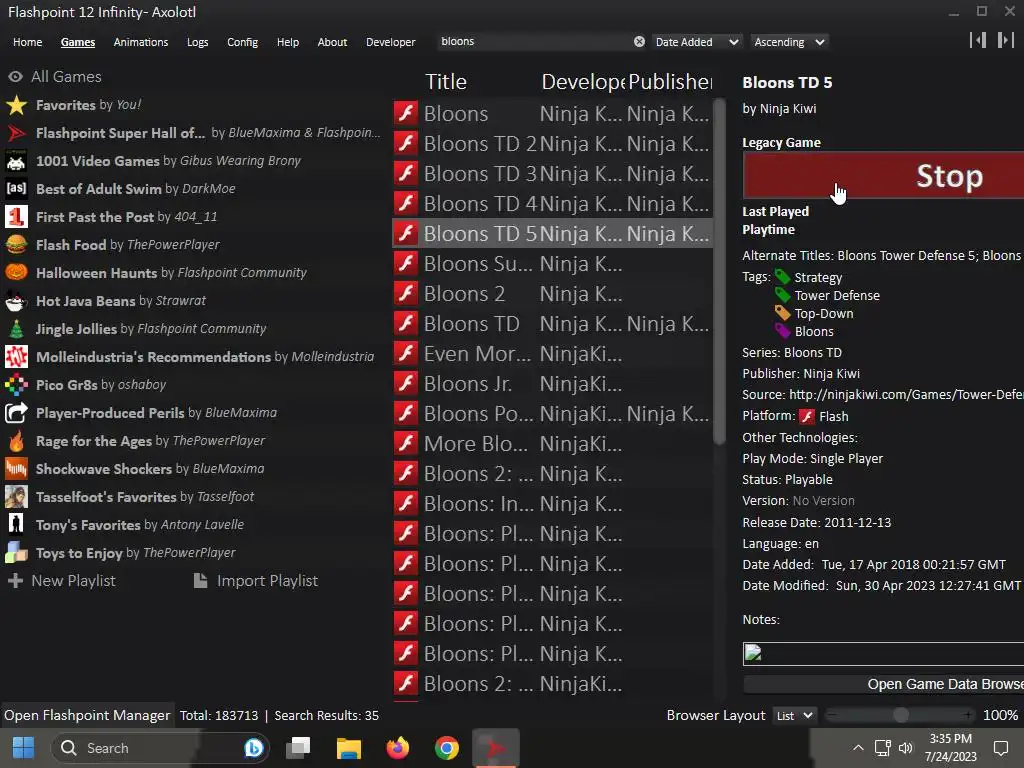1024x768 pixels.
Task: Click the Player-Produced Perils share icon
Action: tap(16, 413)
